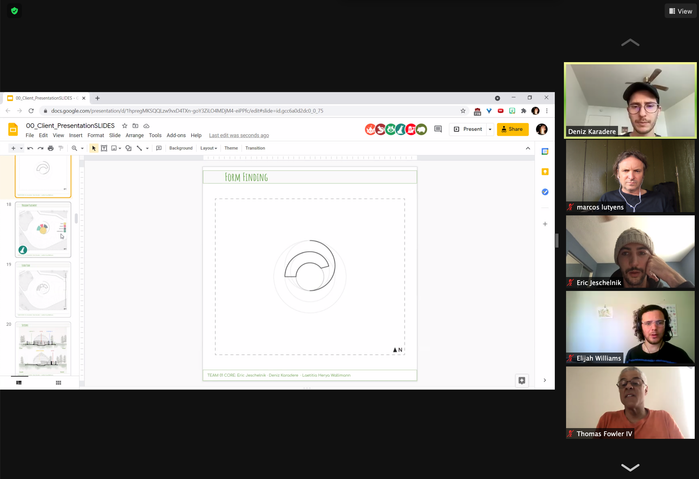Click the Google Slides home logo
Viewport: 699px width, 479px height.
pos(13,129)
